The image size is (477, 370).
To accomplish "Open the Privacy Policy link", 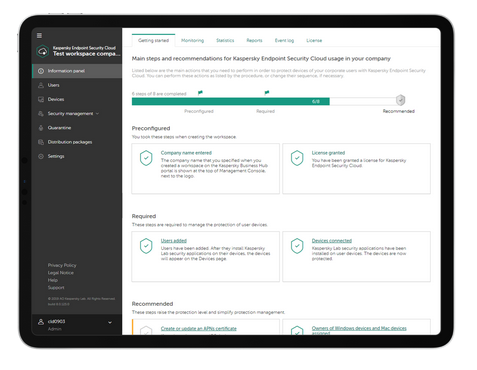I will tap(62, 265).
